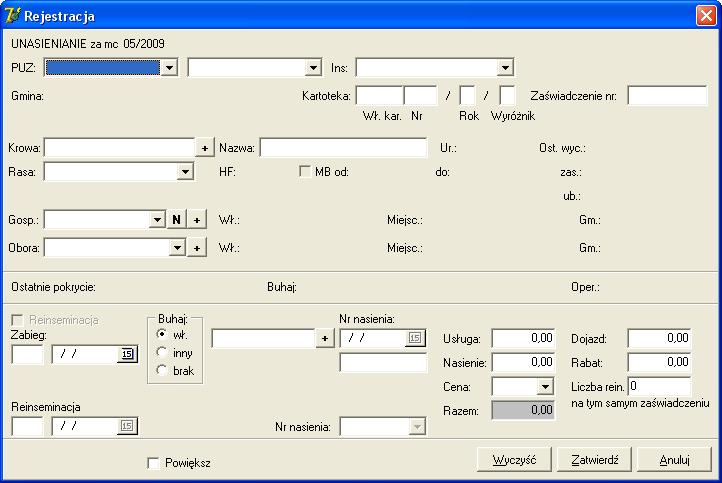The width and height of the screenshot is (722, 483).
Task: Click the Wyczyść button
Action: tap(514, 460)
